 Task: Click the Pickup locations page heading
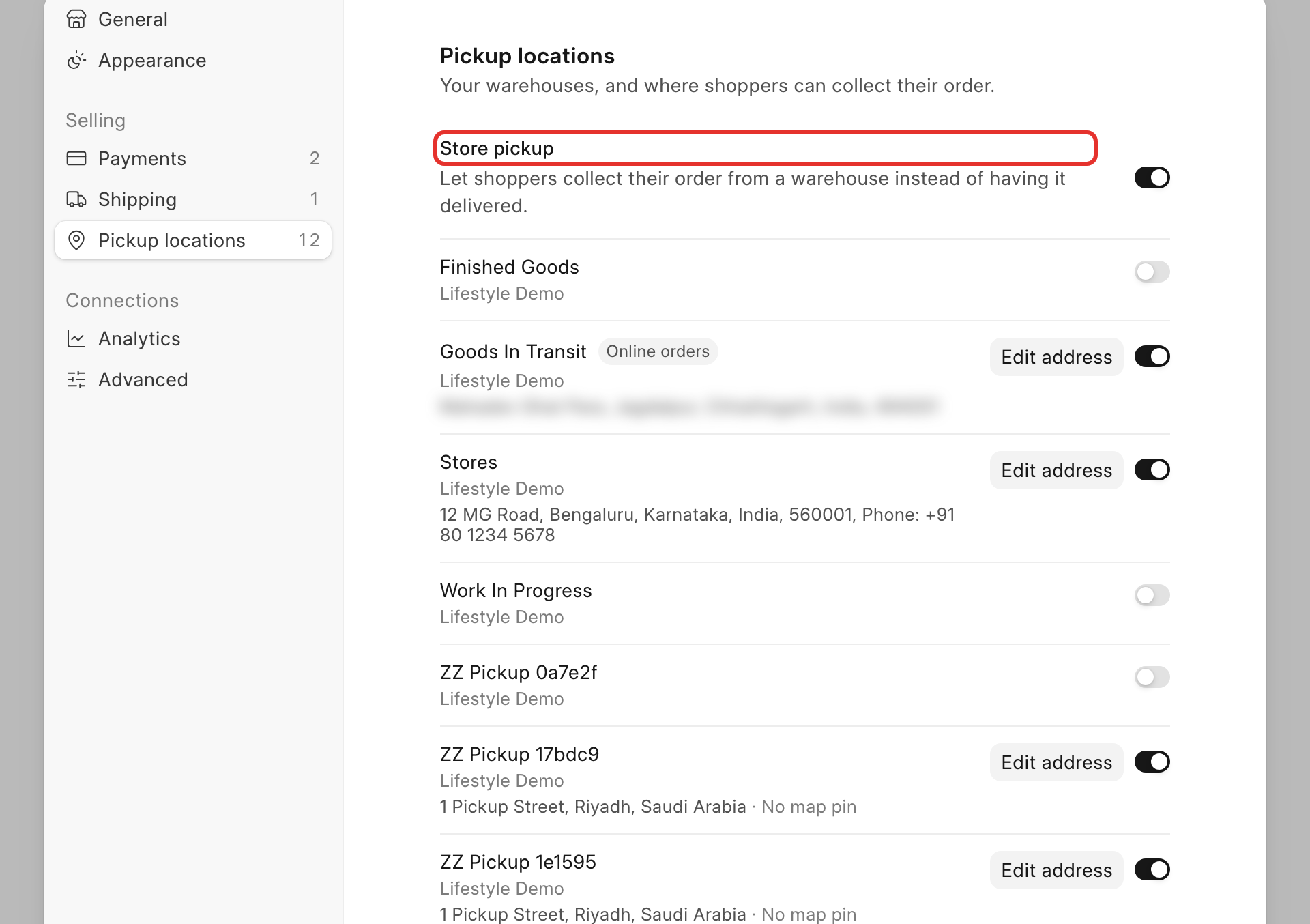click(x=527, y=56)
